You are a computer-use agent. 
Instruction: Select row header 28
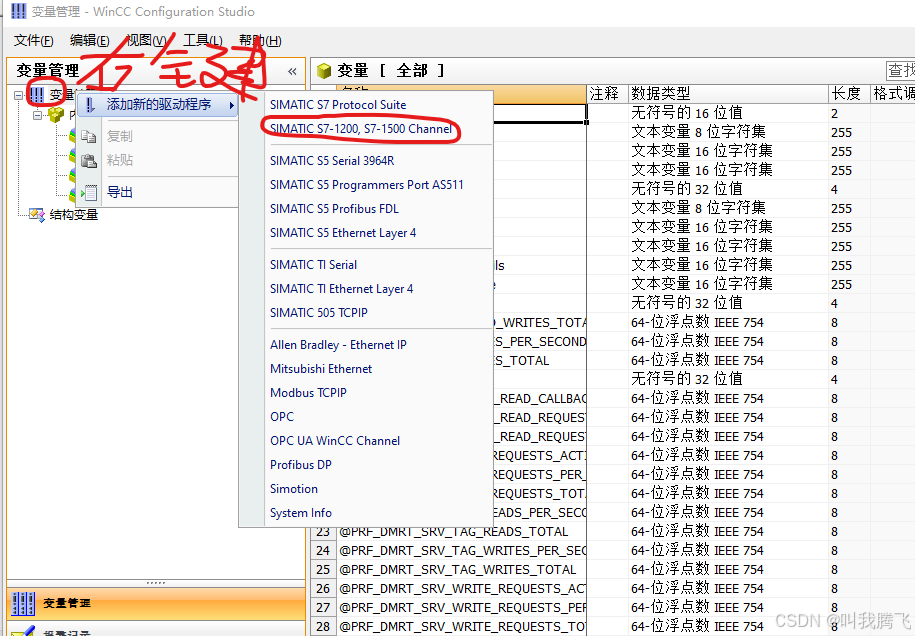click(x=323, y=627)
